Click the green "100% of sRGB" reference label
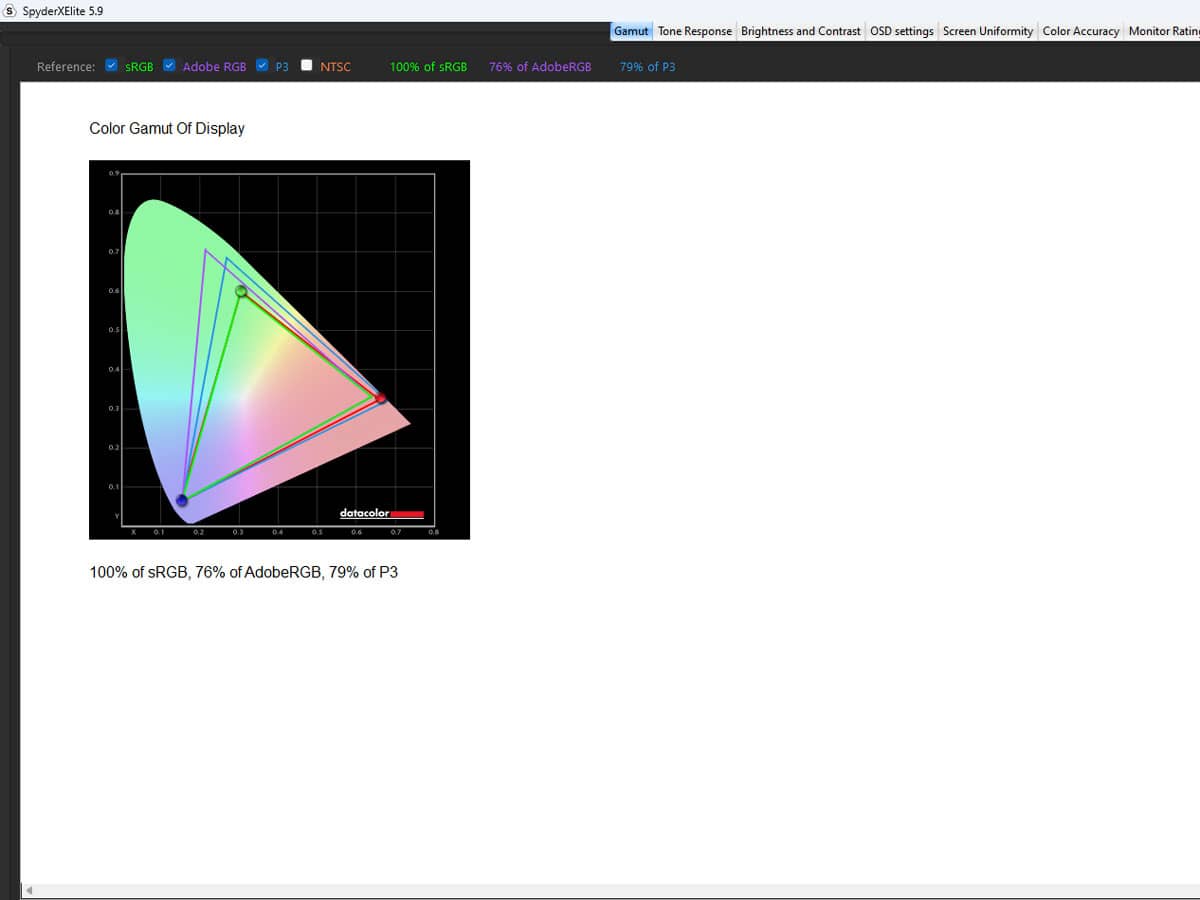The height and width of the screenshot is (900, 1200). 428,67
